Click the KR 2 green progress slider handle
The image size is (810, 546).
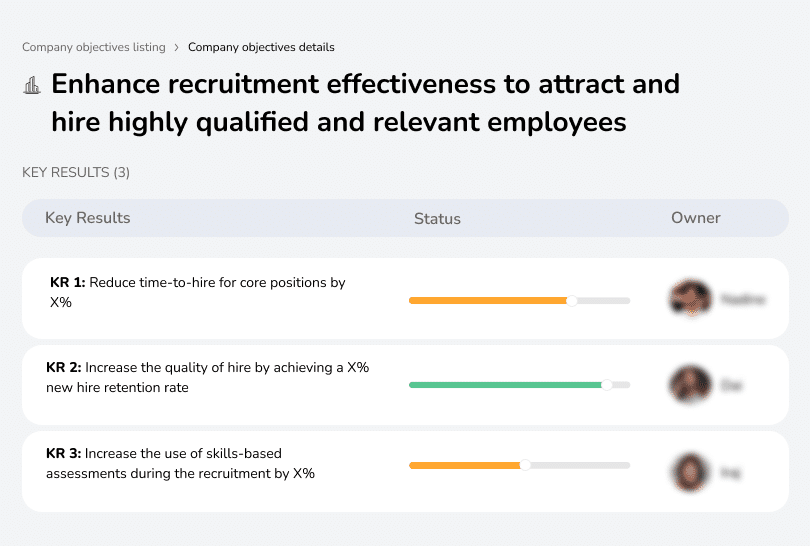click(x=606, y=385)
